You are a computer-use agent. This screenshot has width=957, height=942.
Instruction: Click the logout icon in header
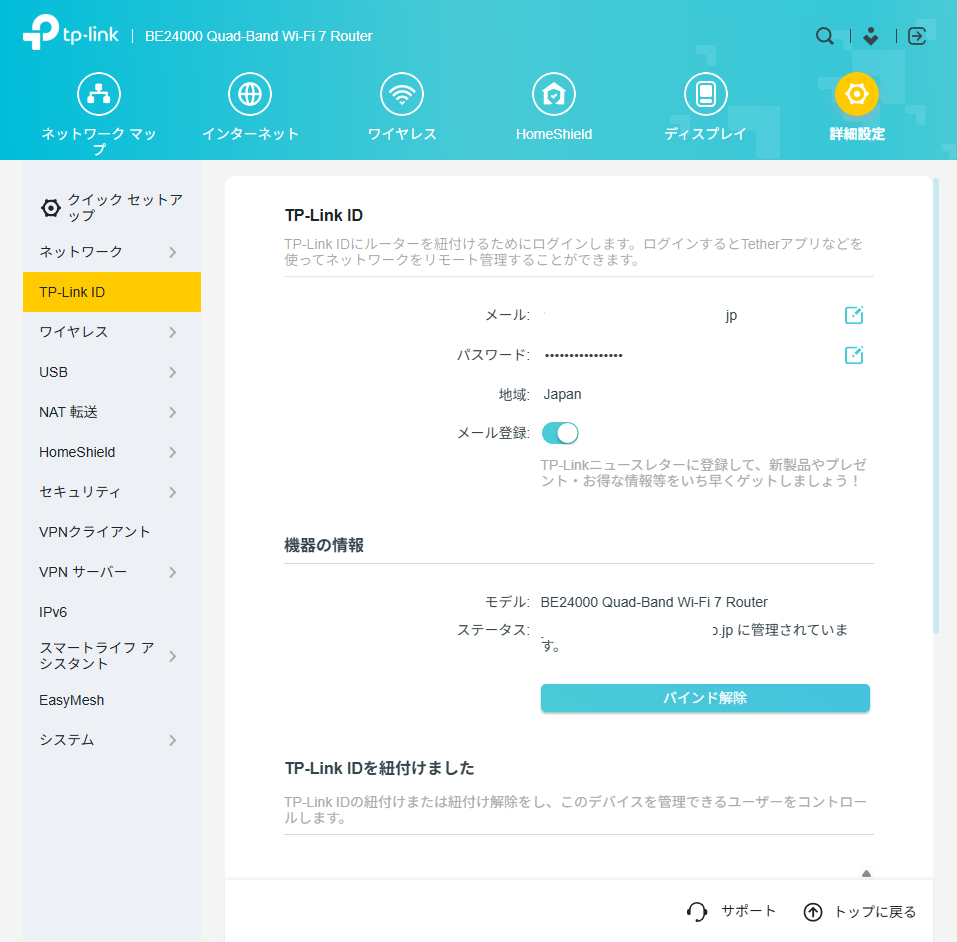(917, 36)
